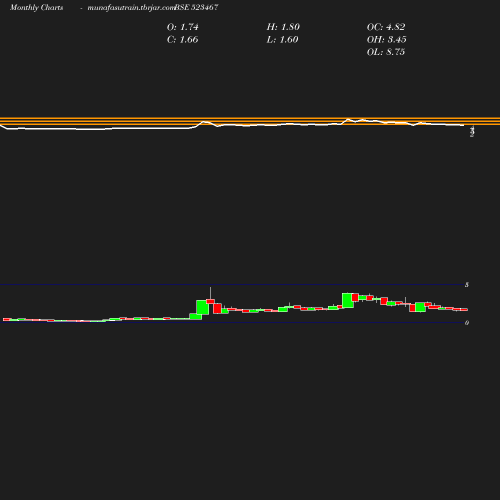Click the '0' price axis label
Viewport: 500px width, 500px height.
pos(467,323)
